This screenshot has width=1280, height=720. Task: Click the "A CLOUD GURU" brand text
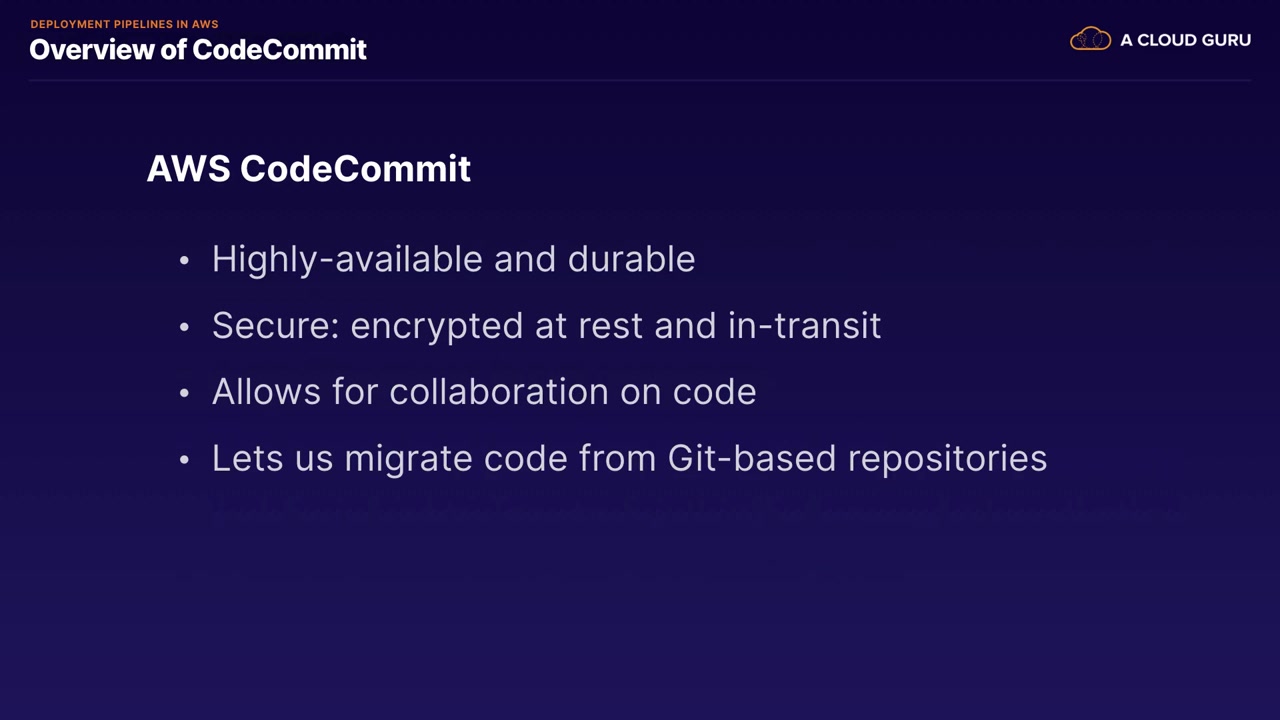1185,40
